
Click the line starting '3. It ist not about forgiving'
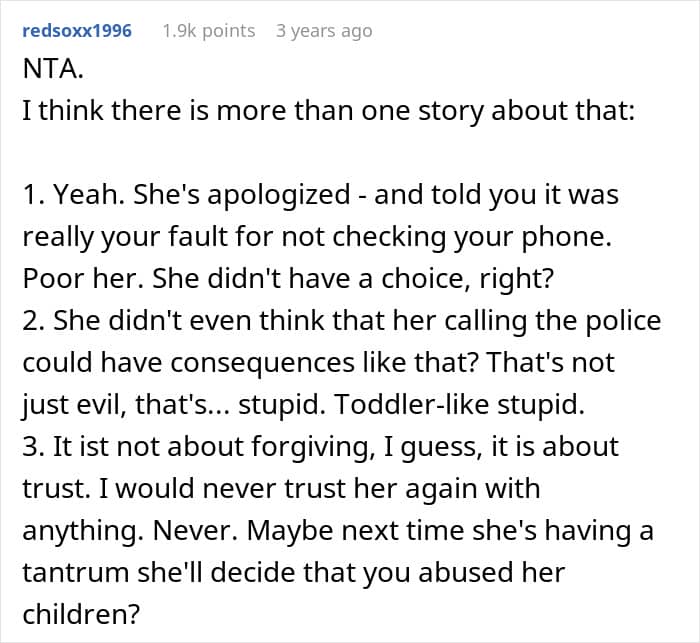tap(321, 447)
